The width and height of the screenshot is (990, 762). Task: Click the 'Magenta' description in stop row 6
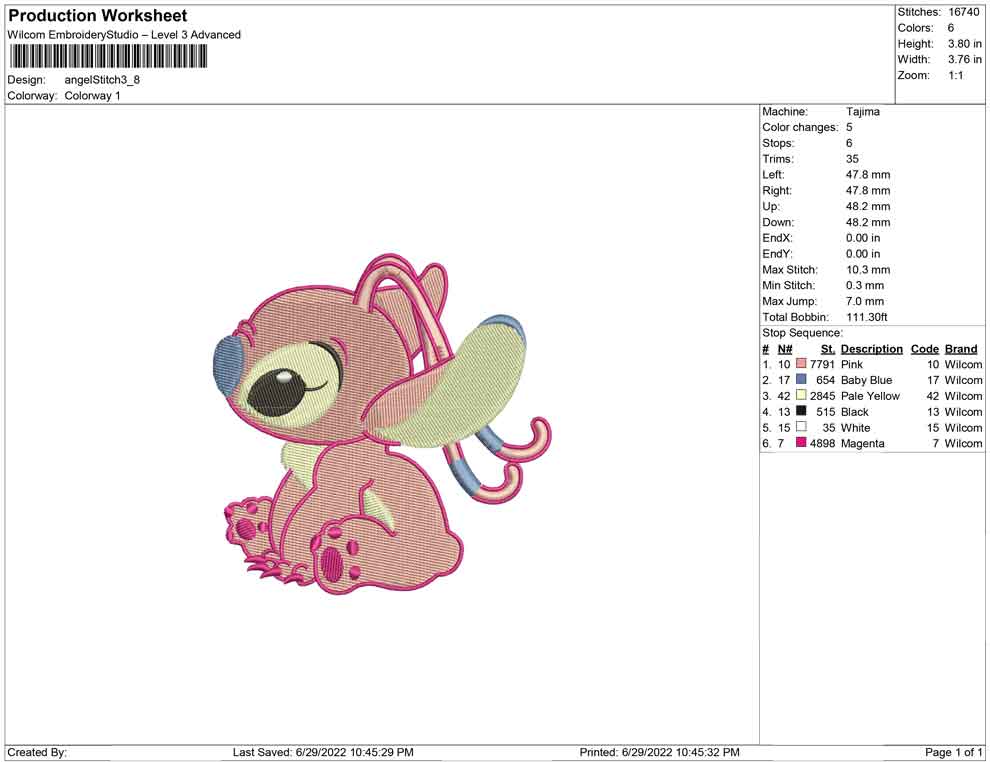pyautogui.click(x=862, y=443)
